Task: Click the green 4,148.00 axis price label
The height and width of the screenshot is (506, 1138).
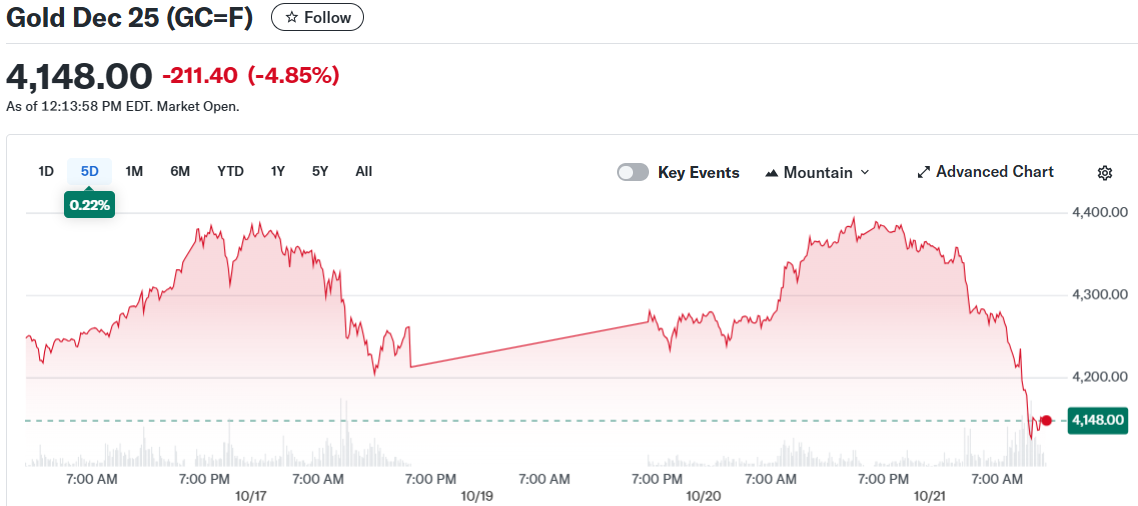Action: (1097, 420)
